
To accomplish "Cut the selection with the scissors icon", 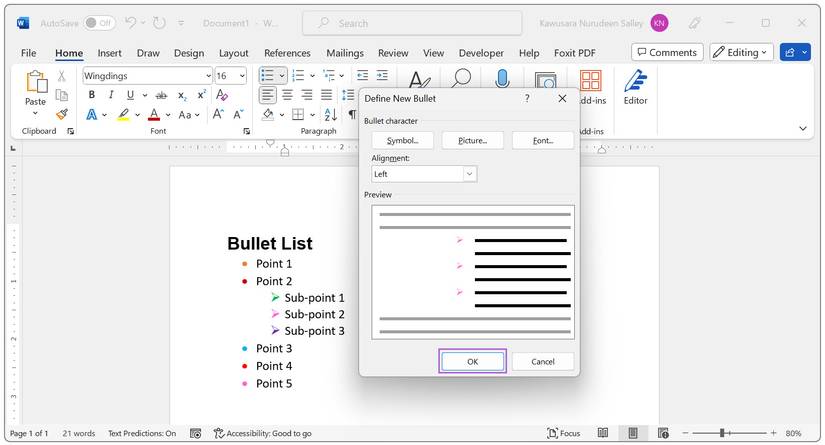I will point(62,77).
